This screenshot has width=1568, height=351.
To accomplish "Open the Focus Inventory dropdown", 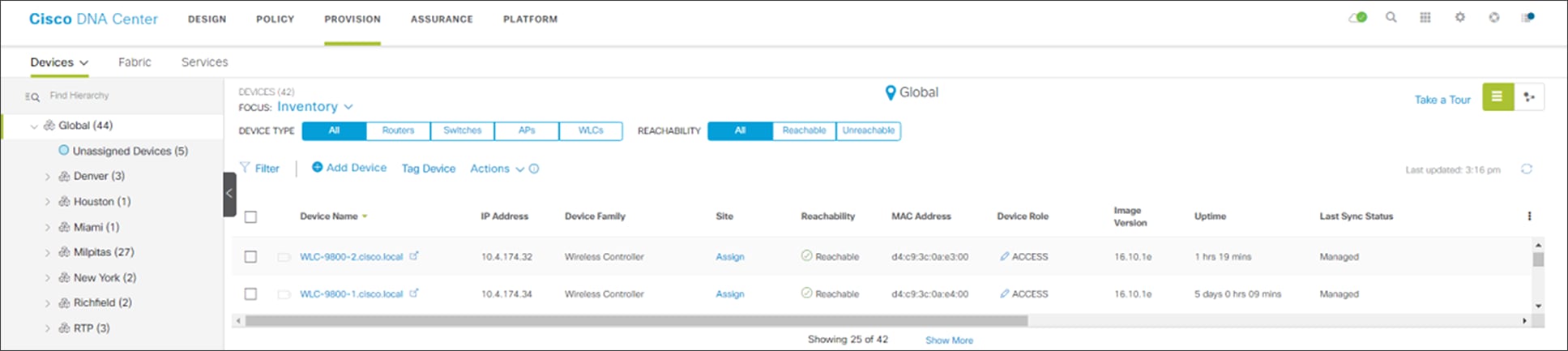I will click(x=315, y=107).
